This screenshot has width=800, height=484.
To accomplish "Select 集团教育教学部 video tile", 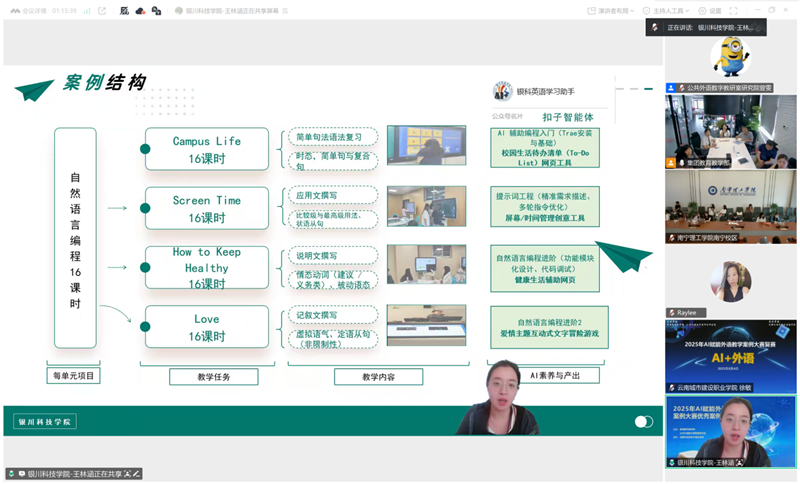I will tap(731, 131).
